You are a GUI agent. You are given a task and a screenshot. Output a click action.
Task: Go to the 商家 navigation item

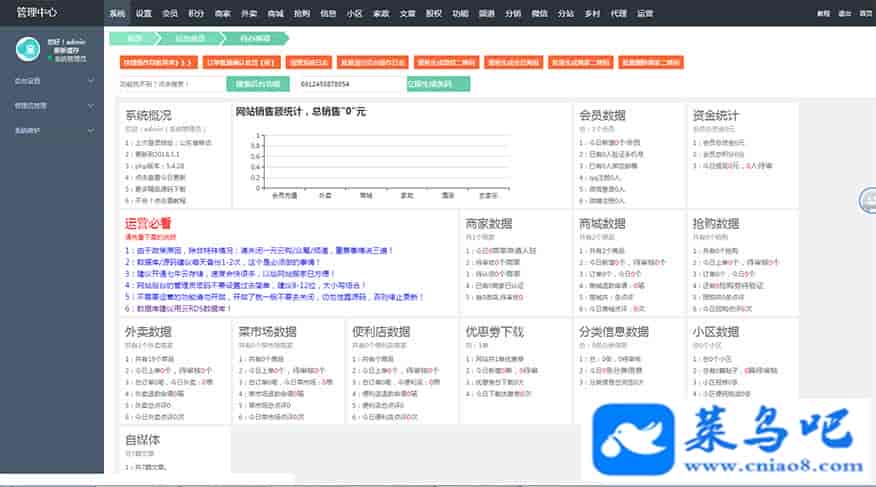point(222,14)
